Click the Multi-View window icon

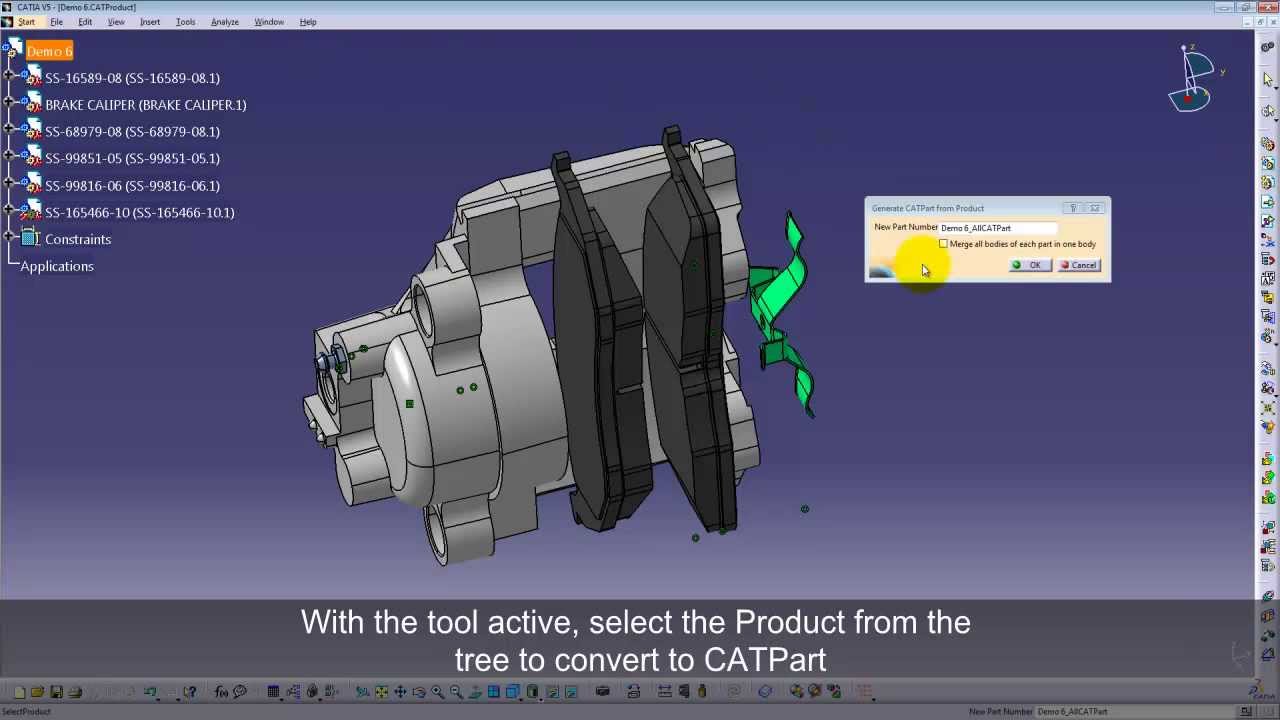[x=493, y=691]
